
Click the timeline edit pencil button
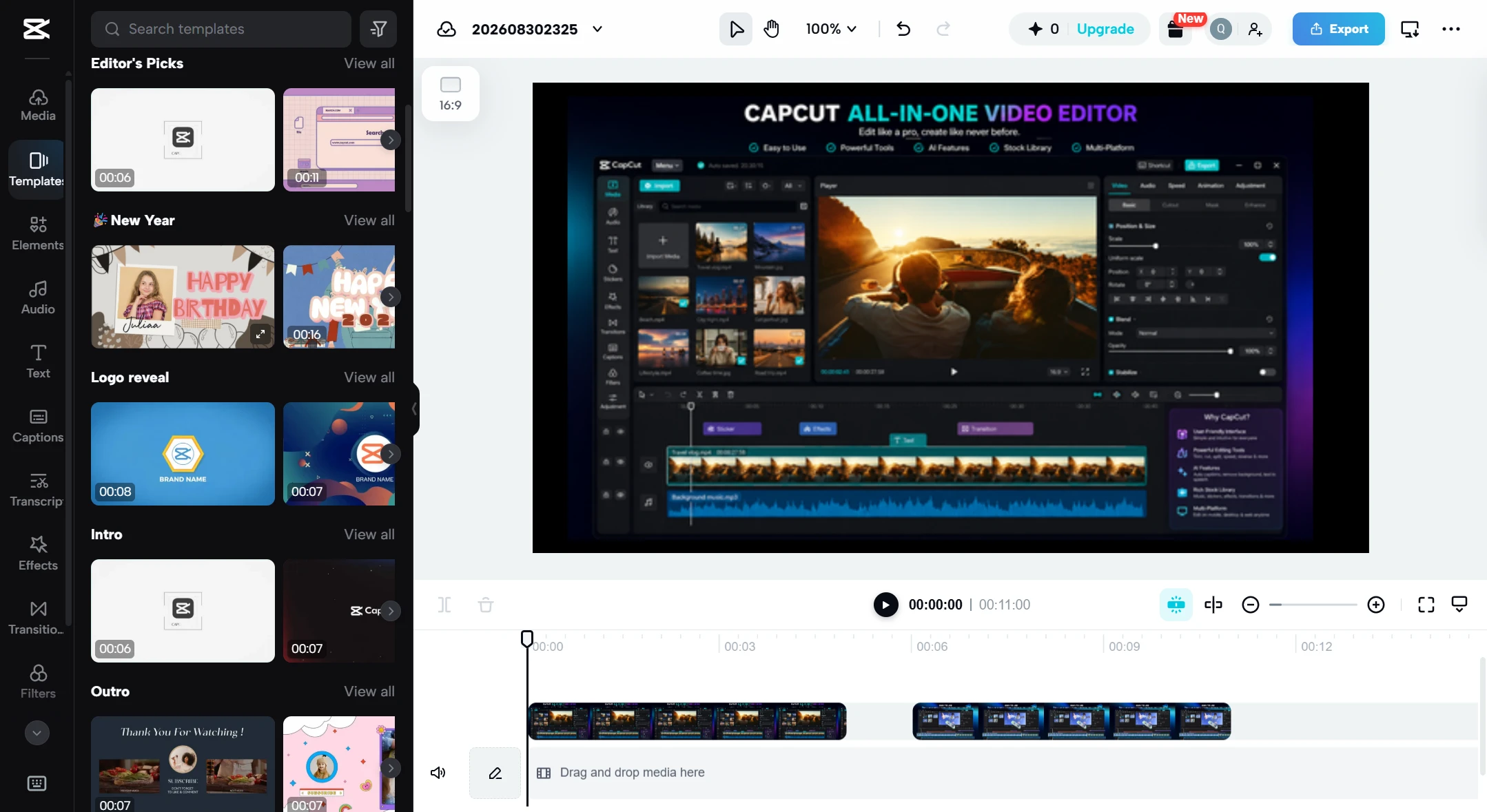(x=495, y=773)
